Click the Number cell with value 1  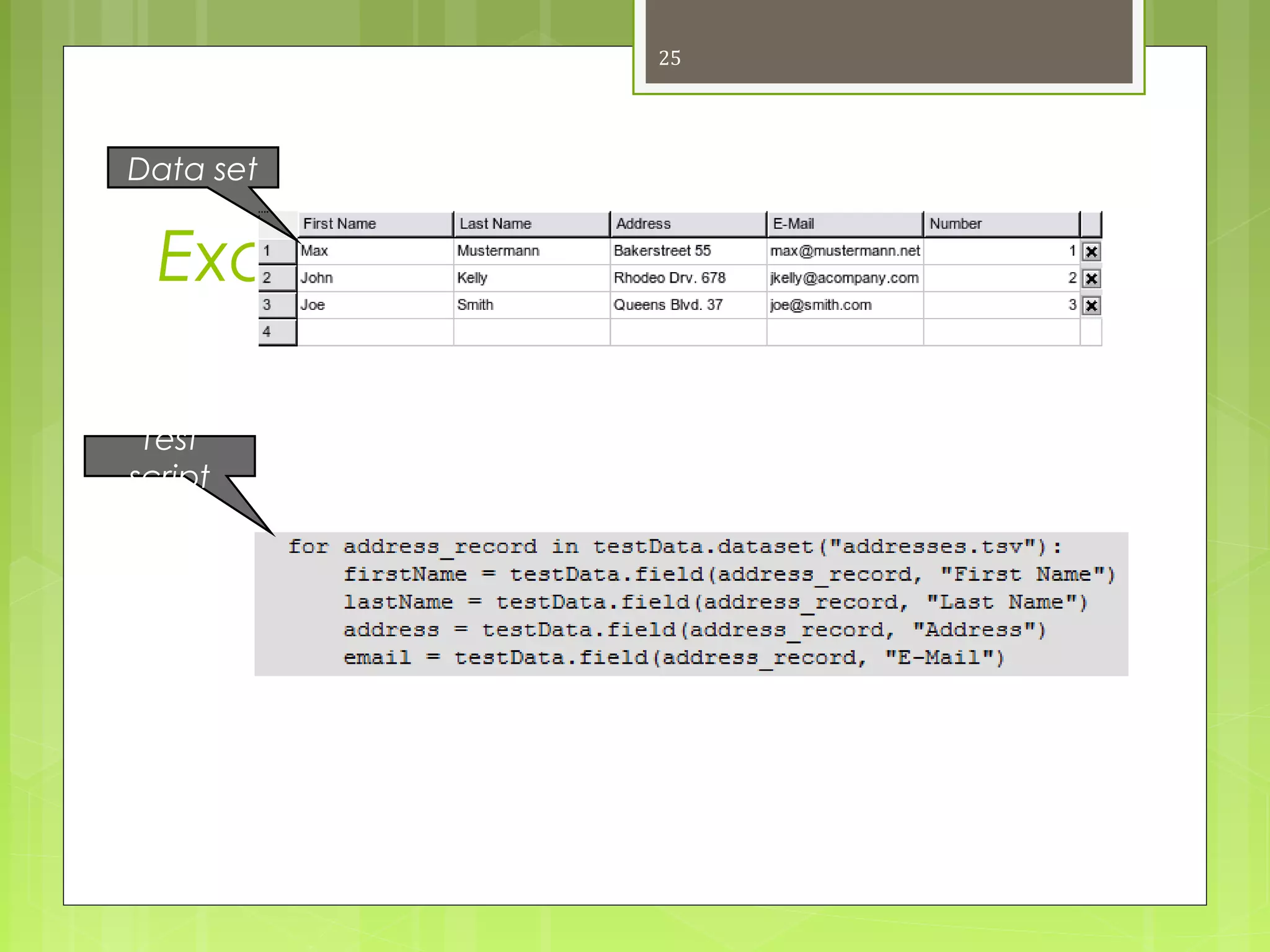(x=1001, y=251)
